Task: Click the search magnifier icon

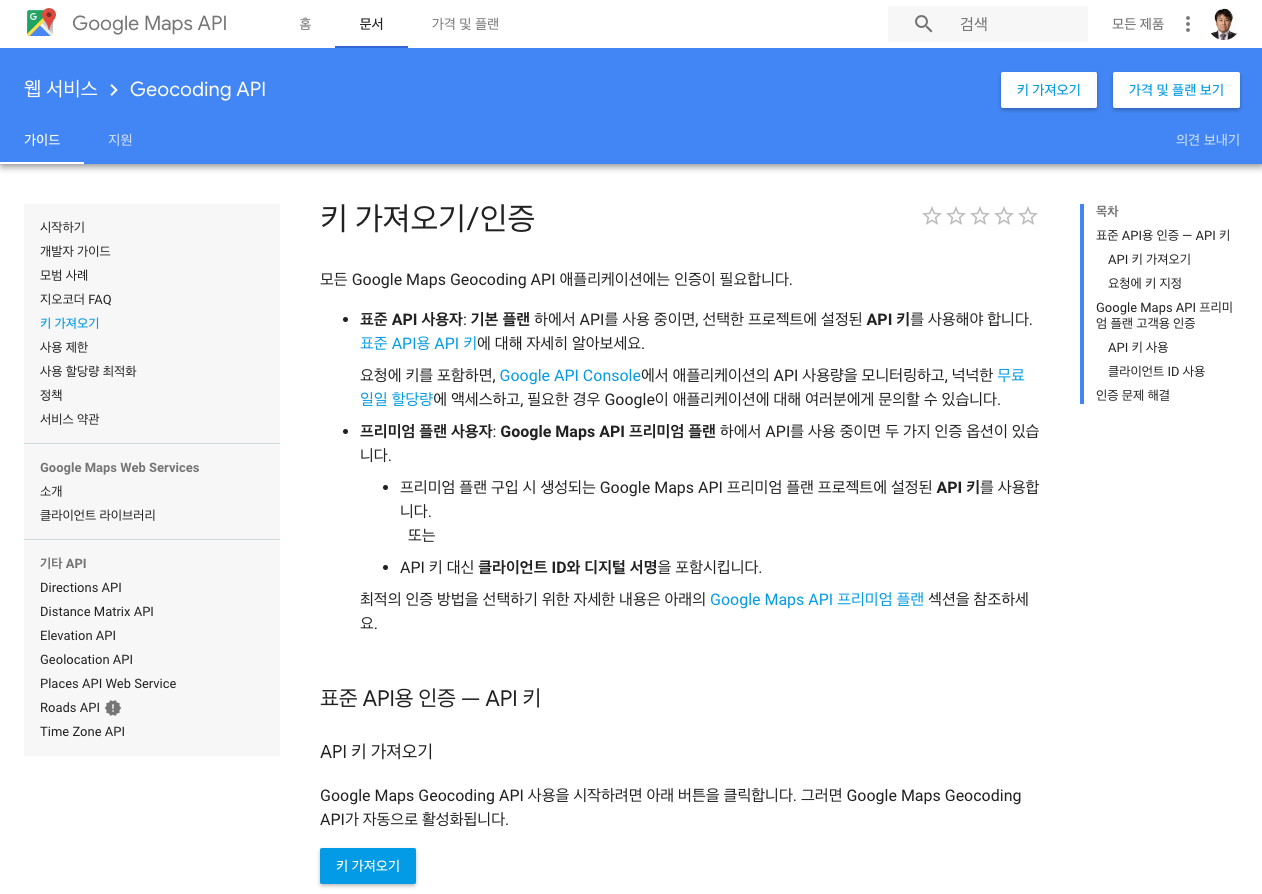Action: click(x=924, y=24)
